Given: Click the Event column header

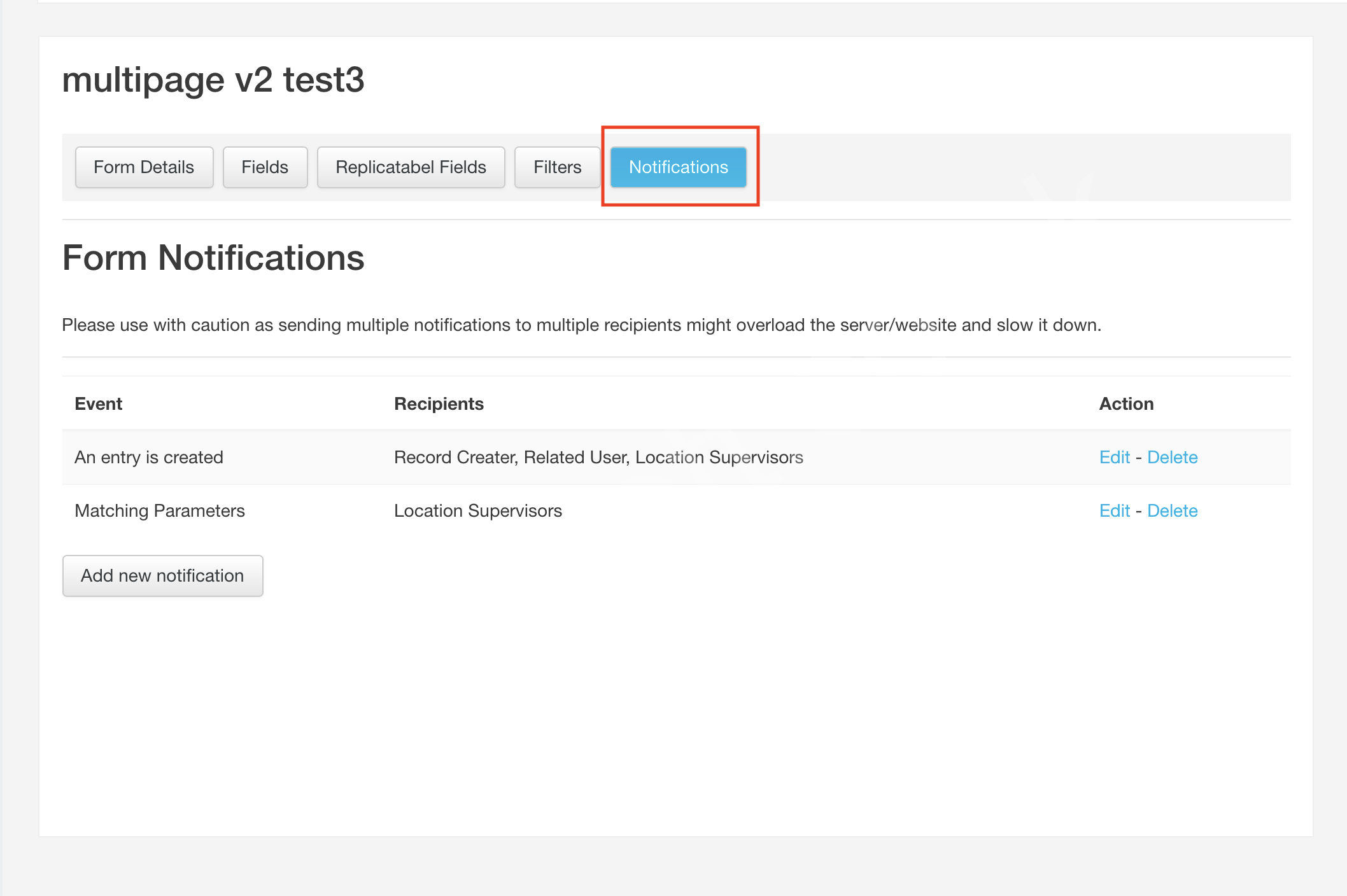Looking at the screenshot, I should 99,404.
